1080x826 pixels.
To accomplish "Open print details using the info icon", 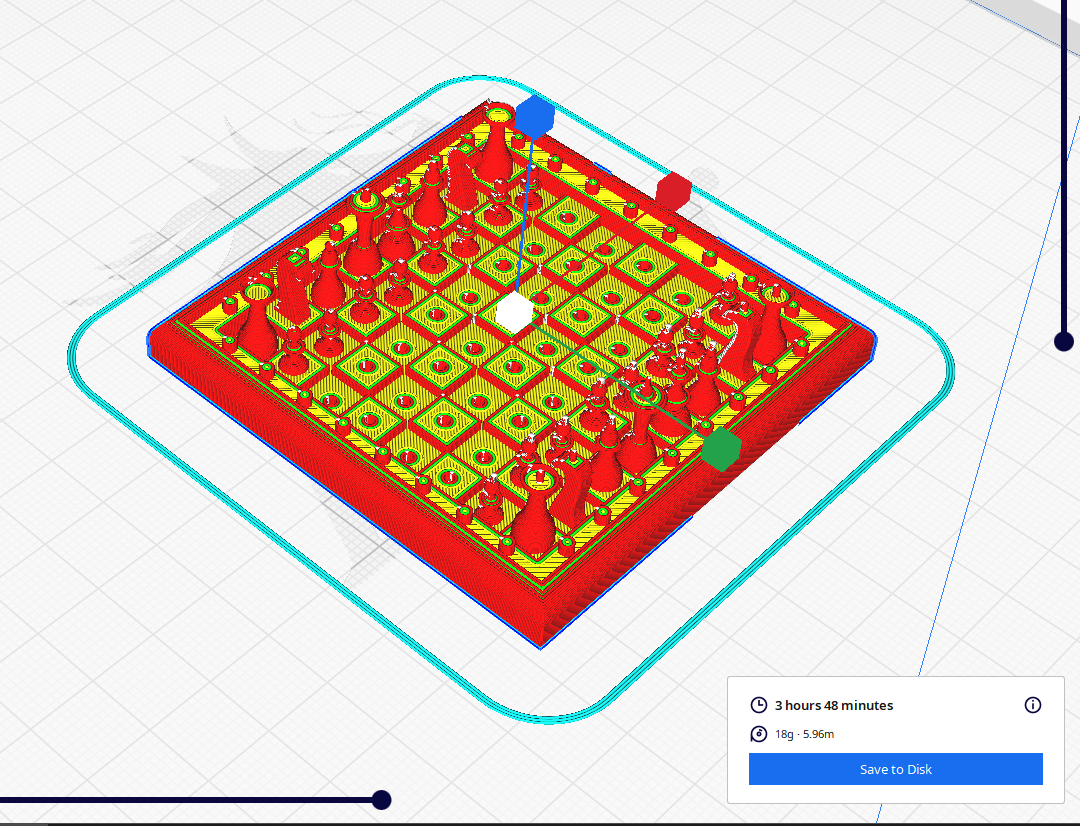I will (1032, 705).
